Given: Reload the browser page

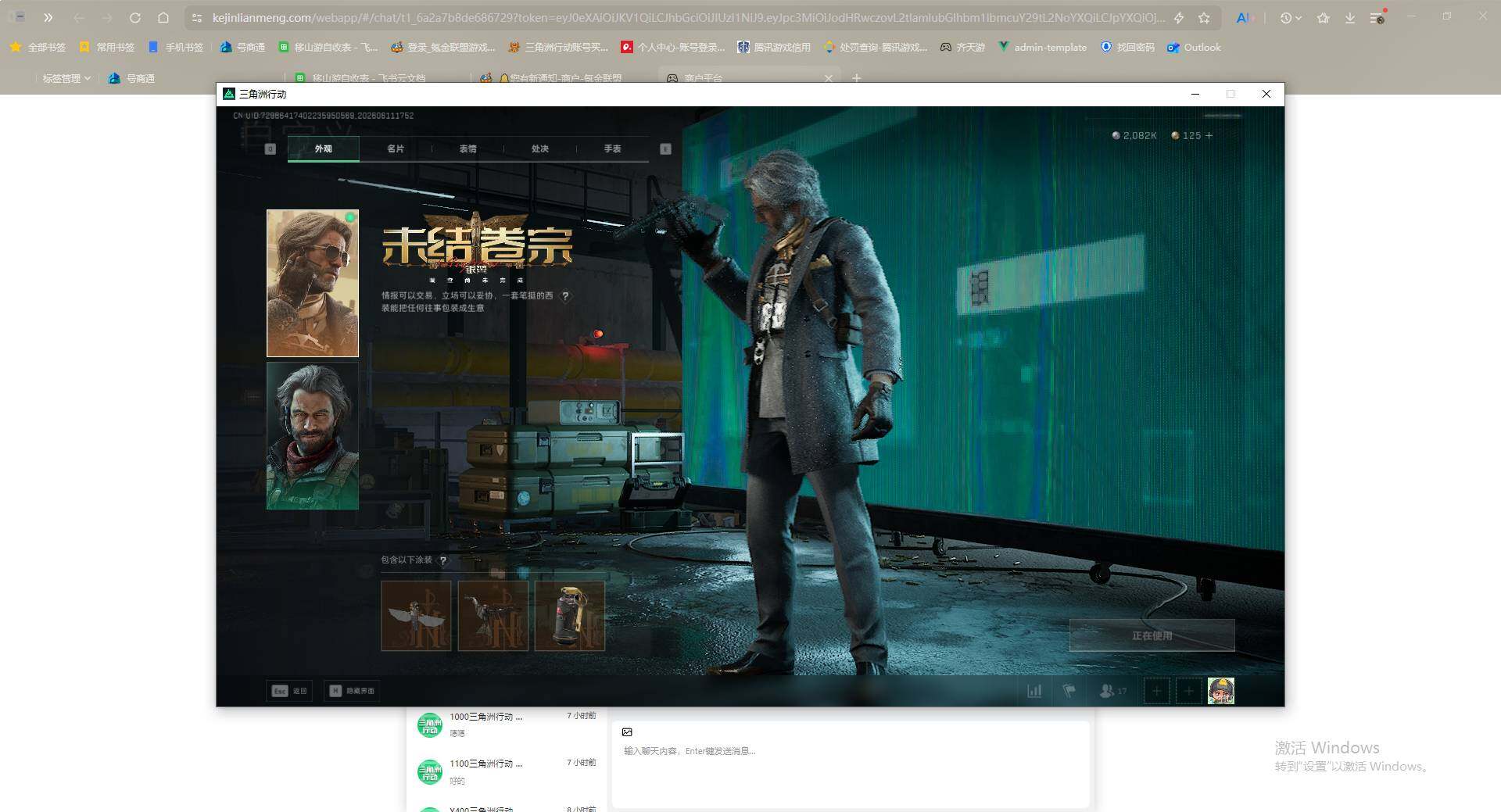Looking at the screenshot, I should click(x=135, y=17).
